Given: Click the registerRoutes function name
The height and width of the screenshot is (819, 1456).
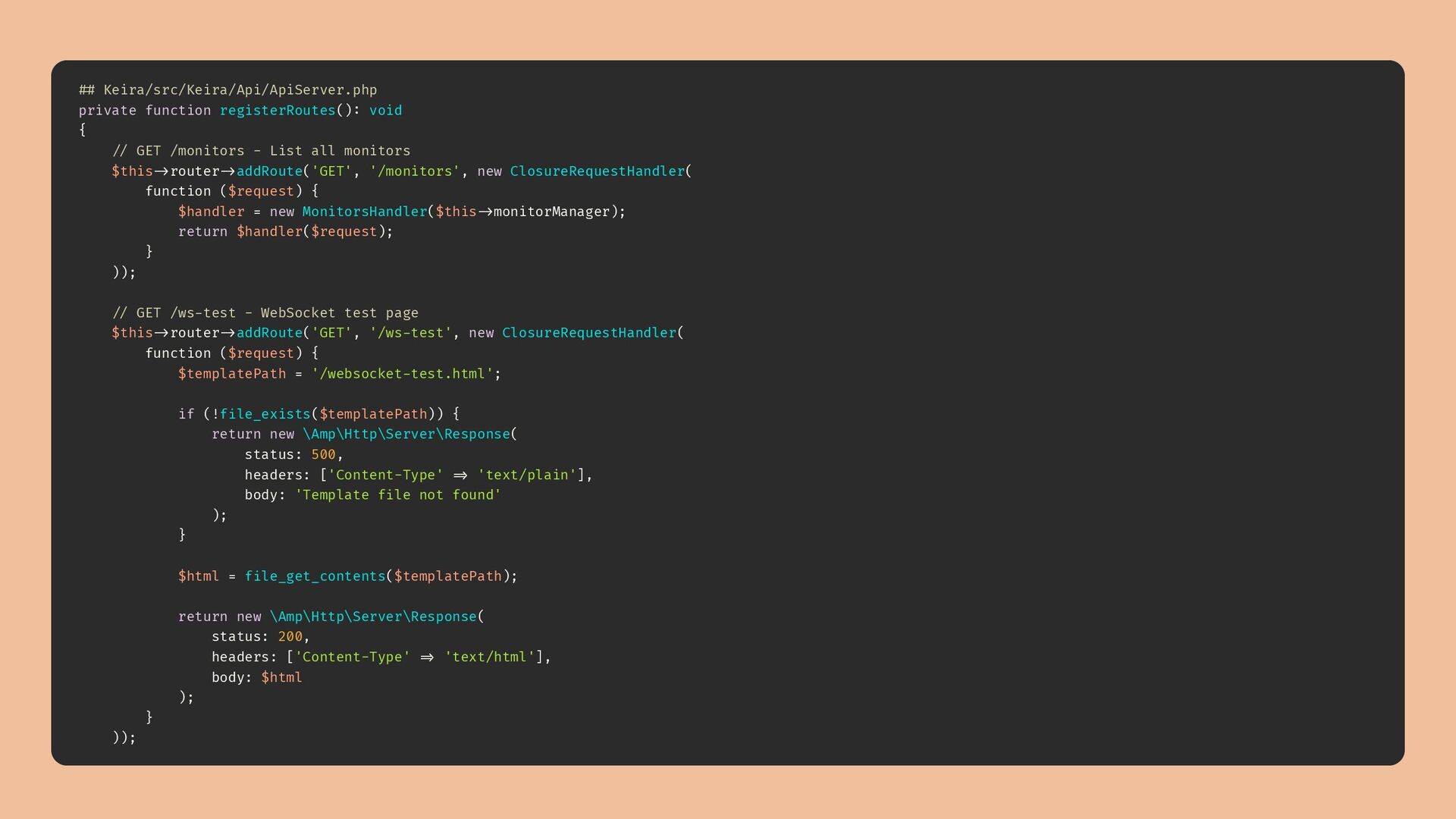Looking at the screenshot, I should 278,111.
